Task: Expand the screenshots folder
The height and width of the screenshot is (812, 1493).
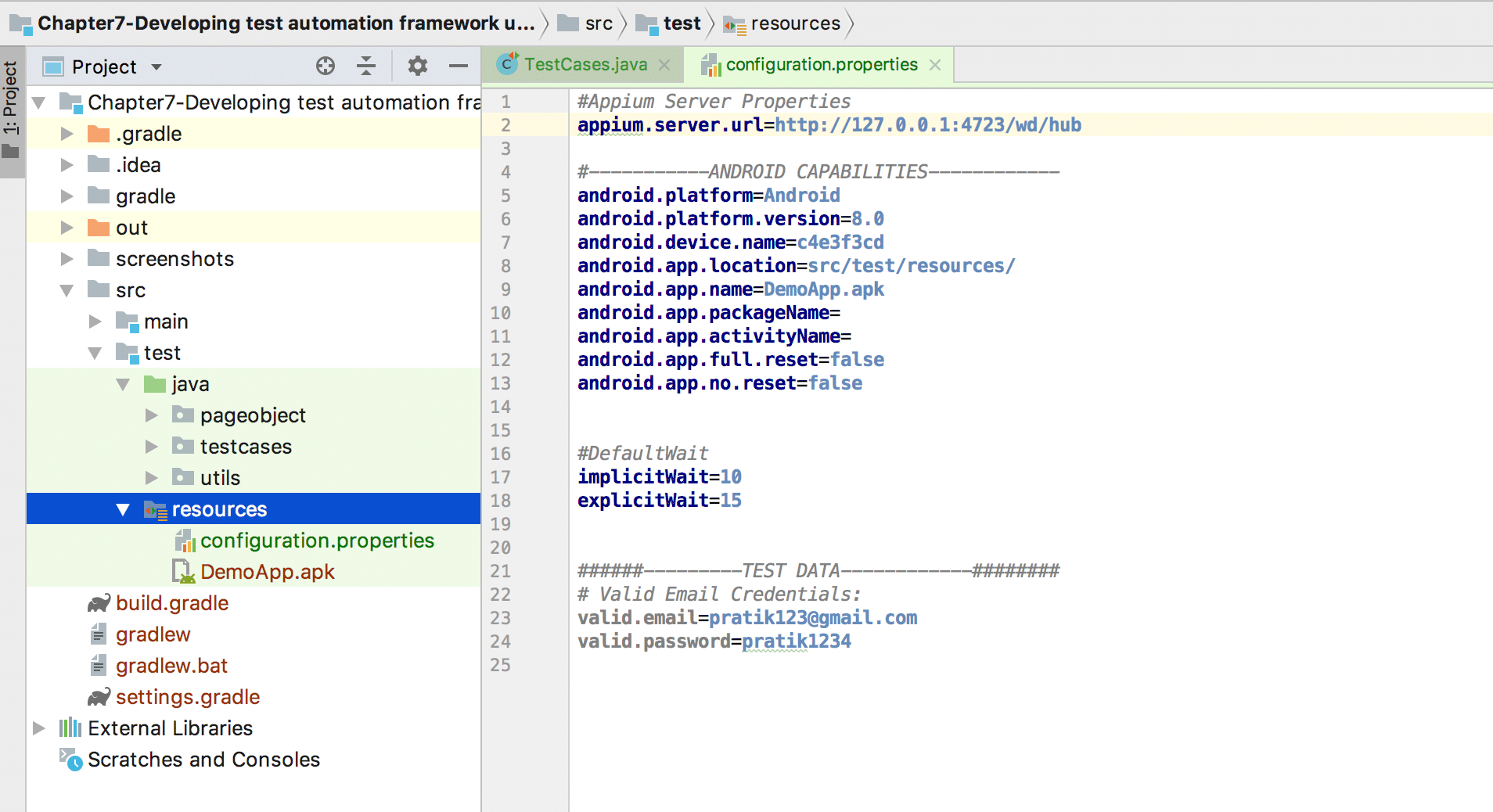Action: [x=67, y=259]
